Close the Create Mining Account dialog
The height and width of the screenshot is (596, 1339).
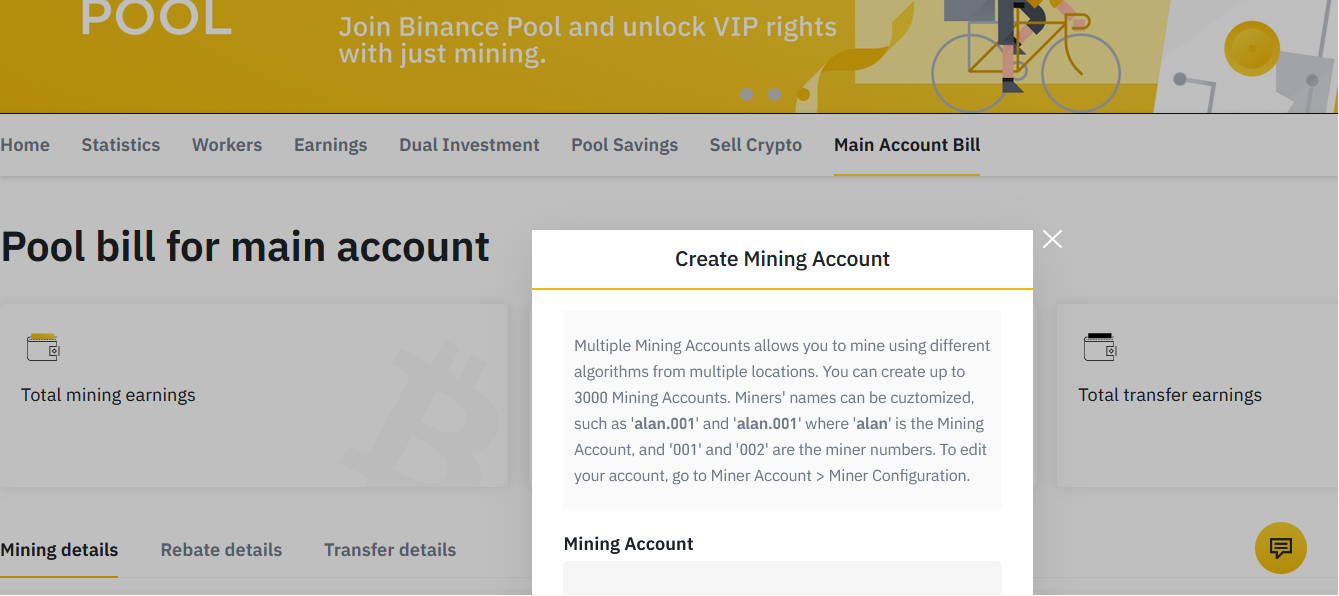1052,239
